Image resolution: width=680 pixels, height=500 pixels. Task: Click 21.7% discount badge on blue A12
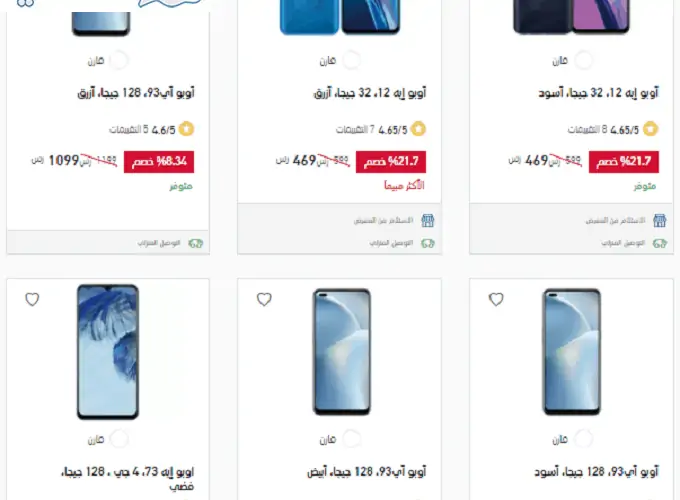[x=391, y=162]
